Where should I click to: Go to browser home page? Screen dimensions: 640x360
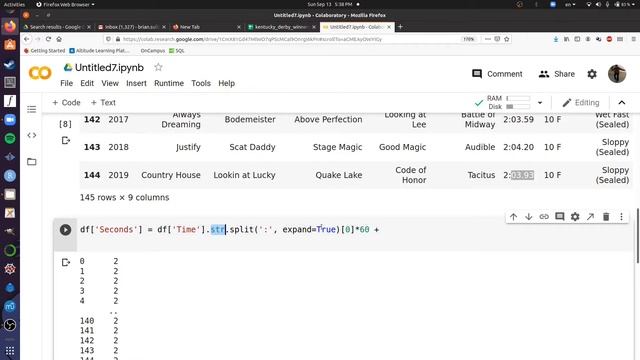point(59,39)
